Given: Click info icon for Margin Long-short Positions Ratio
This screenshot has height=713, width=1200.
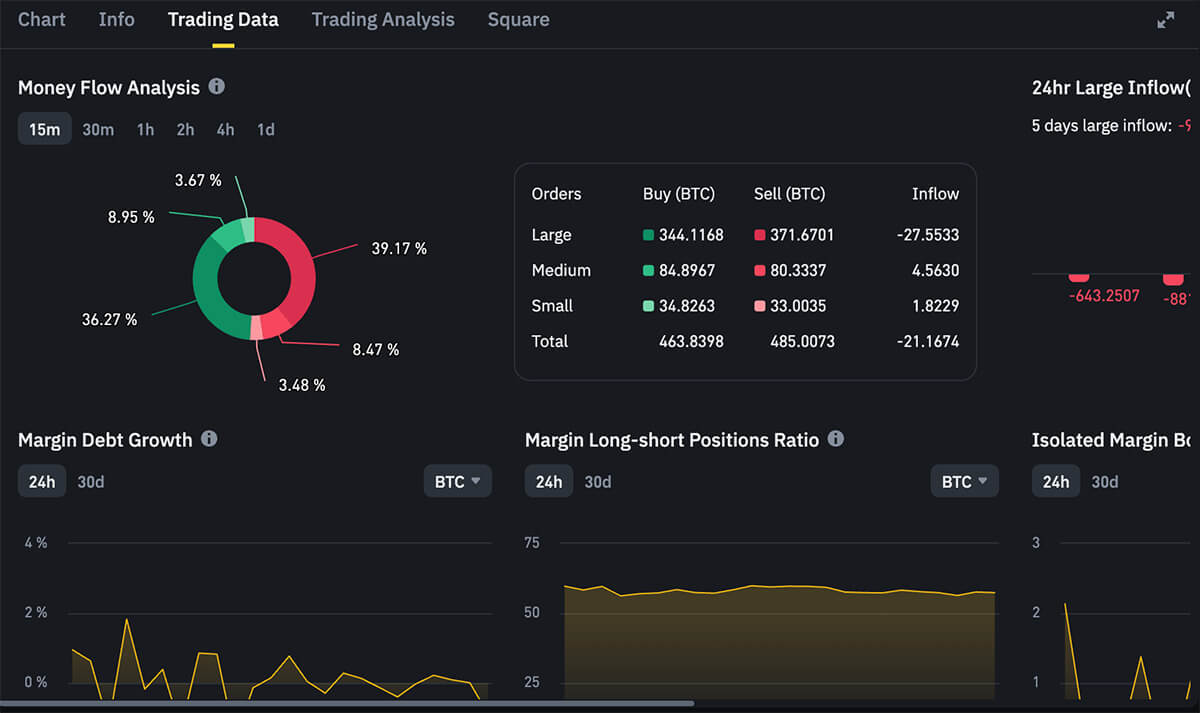Looking at the screenshot, I should click(x=836, y=439).
